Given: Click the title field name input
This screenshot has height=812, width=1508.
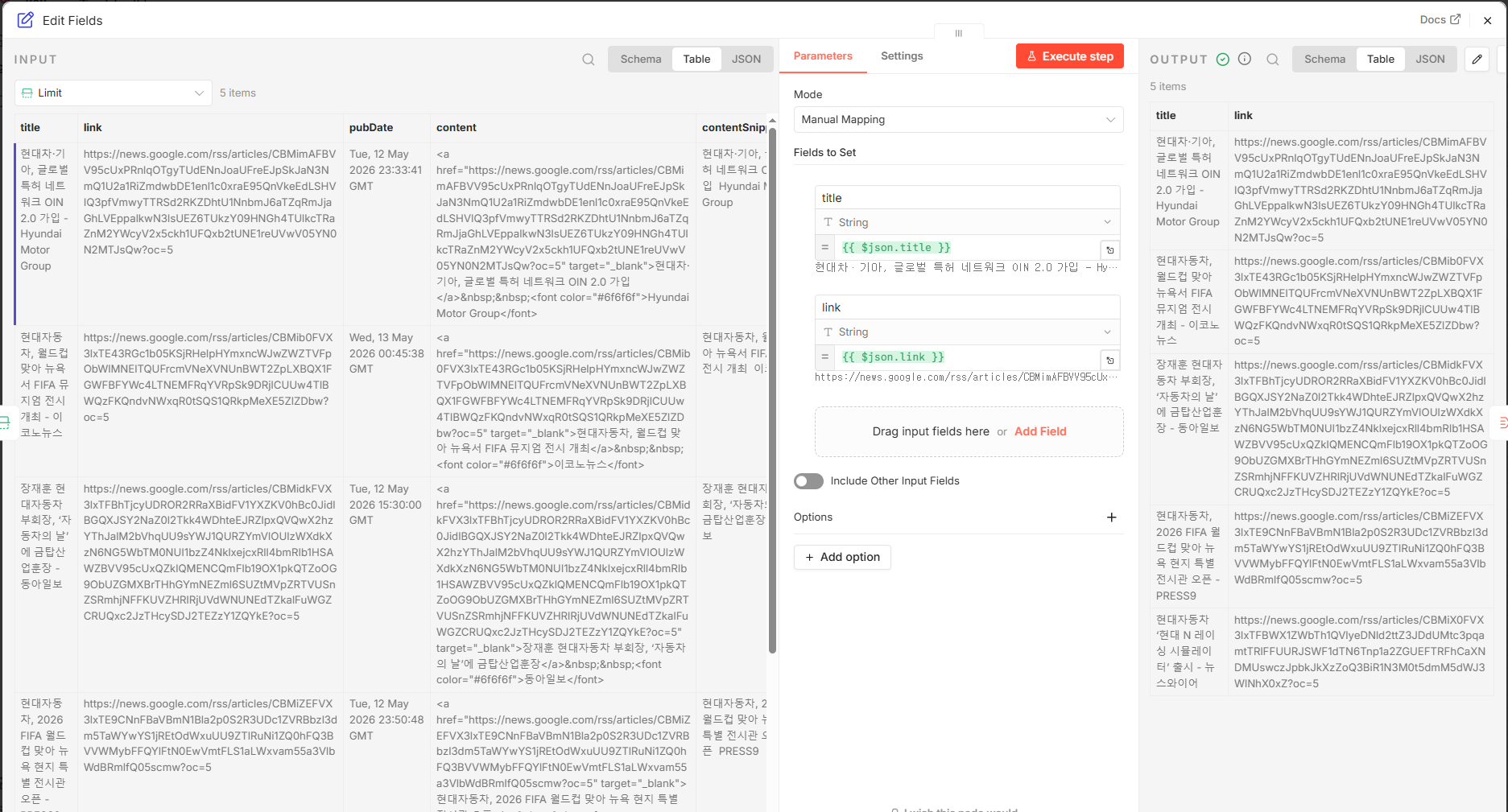Looking at the screenshot, I should 967,198.
